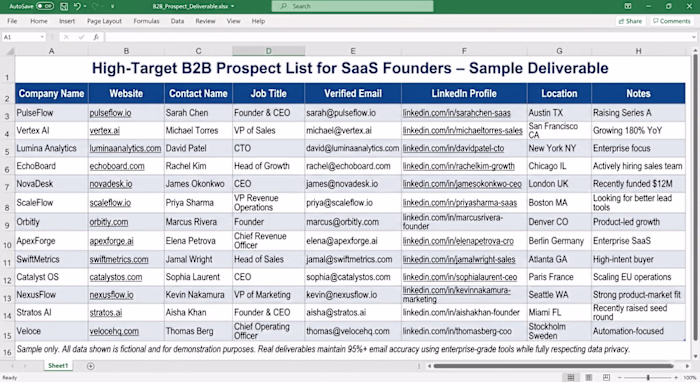Click the Redo arrow icon
The width and height of the screenshot is (700, 382).
(95, 6)
